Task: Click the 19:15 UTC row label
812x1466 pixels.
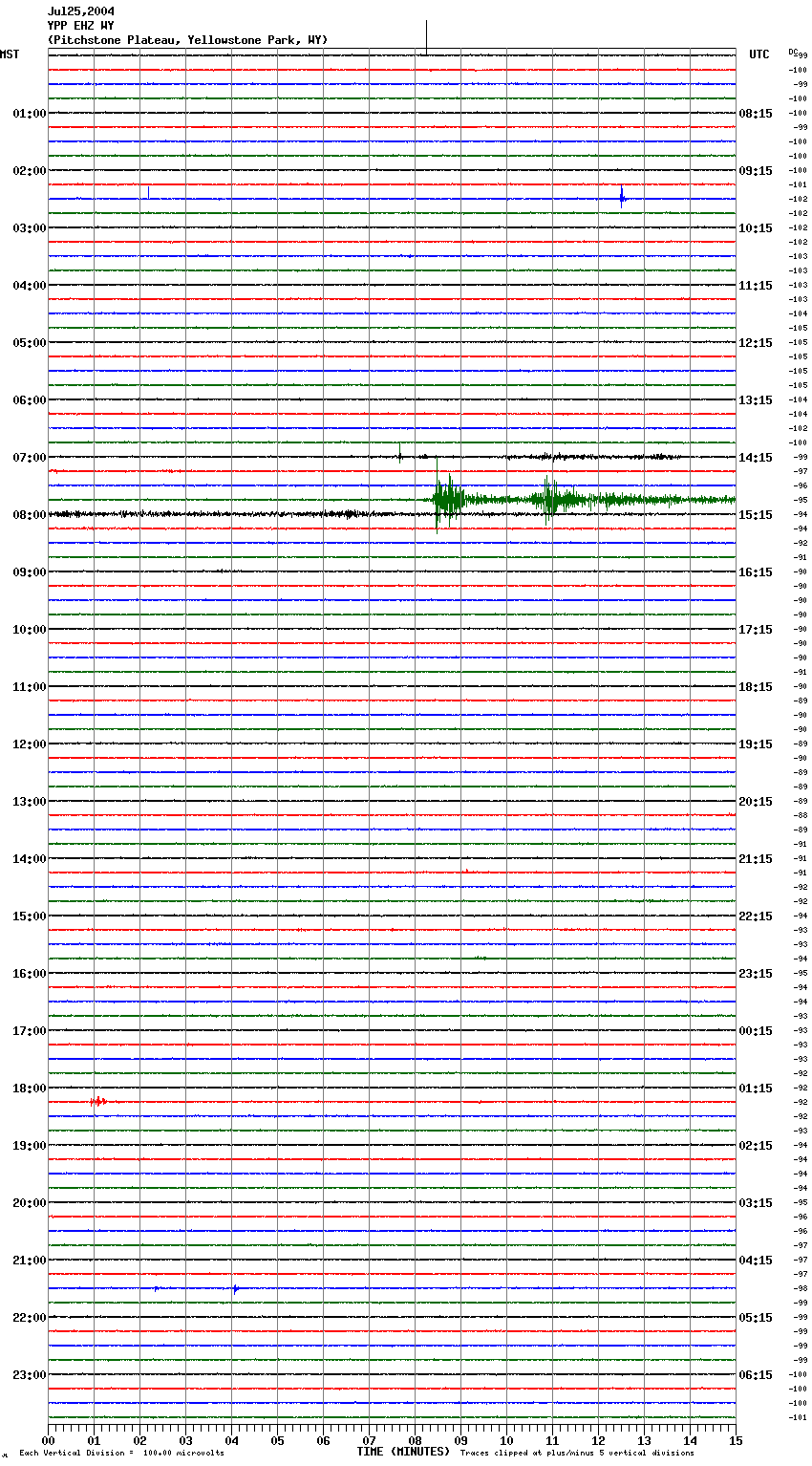Action: (756, 744)
